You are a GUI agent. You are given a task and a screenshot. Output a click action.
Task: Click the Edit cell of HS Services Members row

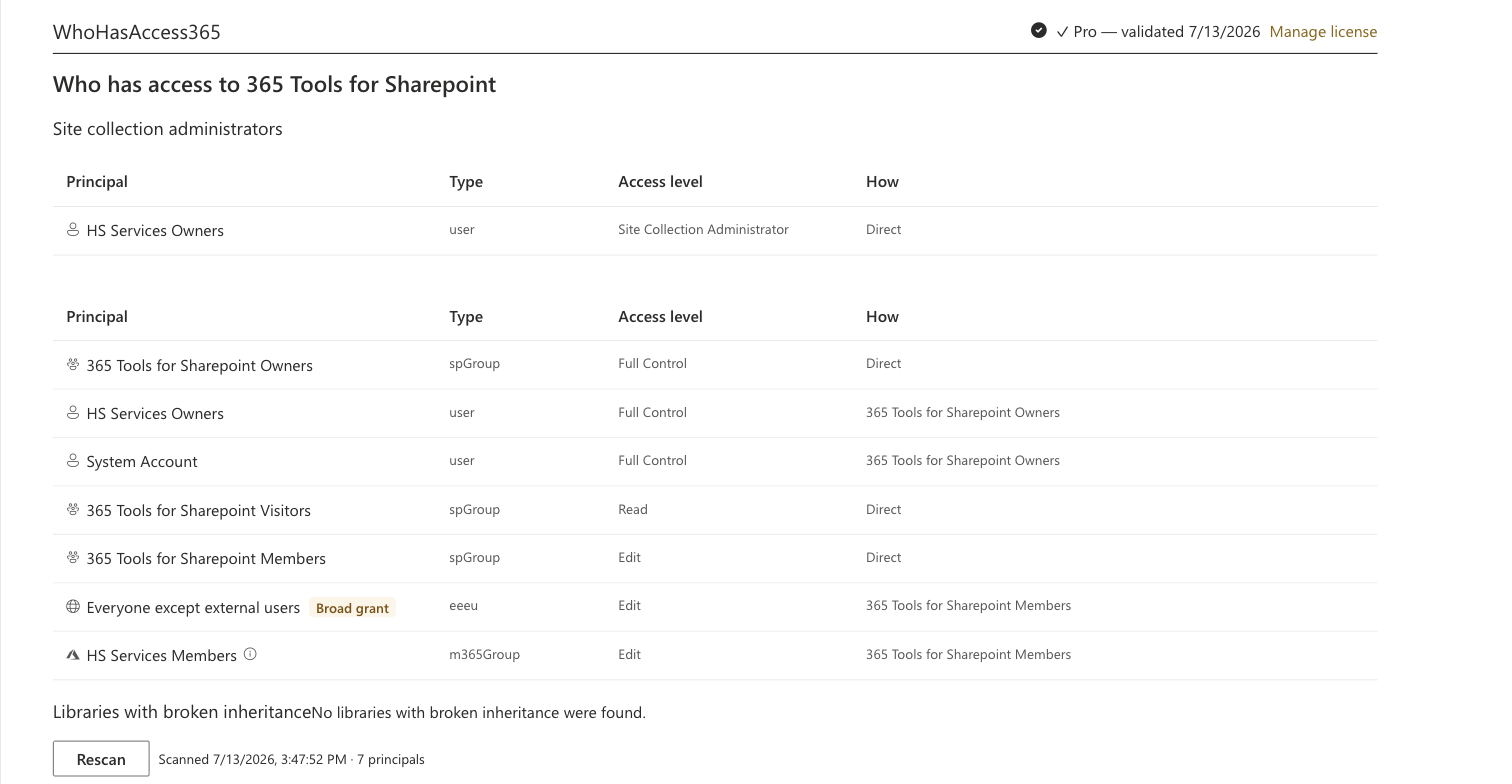[x=629, y=655]
